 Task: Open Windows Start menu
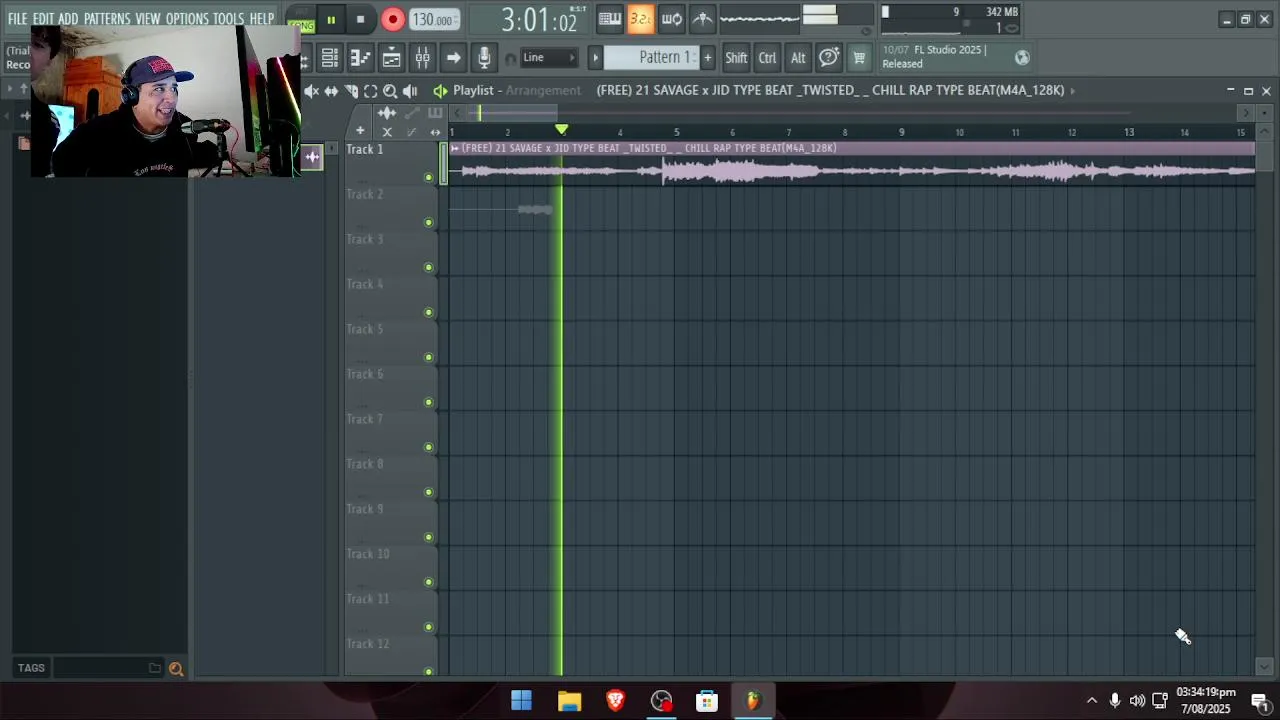521,701
